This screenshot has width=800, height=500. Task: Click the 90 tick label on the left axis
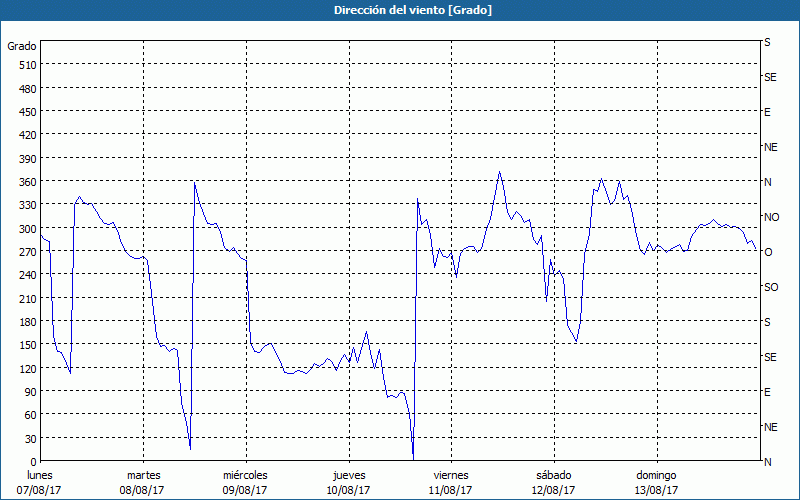tap(29, 392)
